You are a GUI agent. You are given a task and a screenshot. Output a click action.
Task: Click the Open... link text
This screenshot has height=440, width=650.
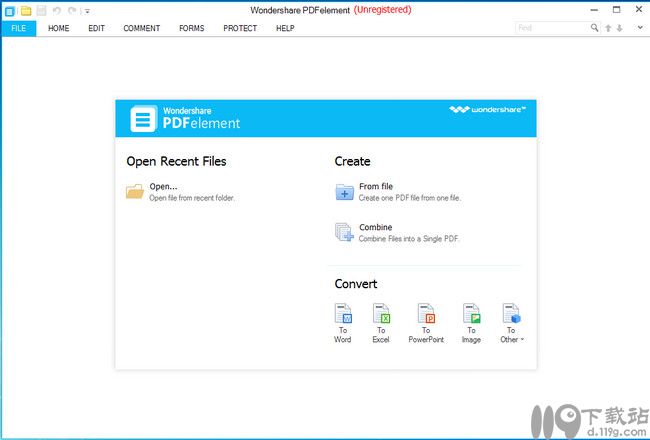pyautogui.click(x=163, y=187)
